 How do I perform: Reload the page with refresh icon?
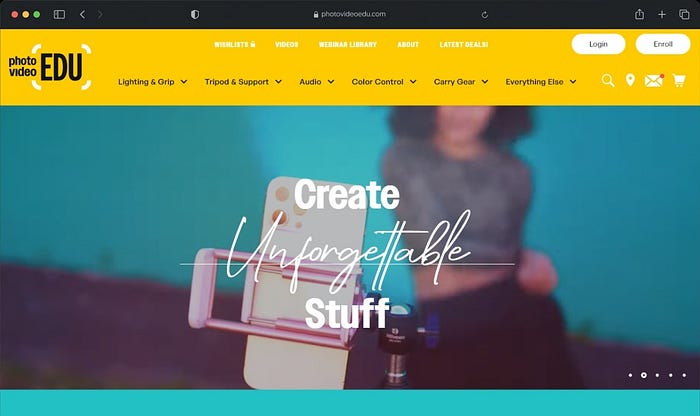[x=484, y=15]
